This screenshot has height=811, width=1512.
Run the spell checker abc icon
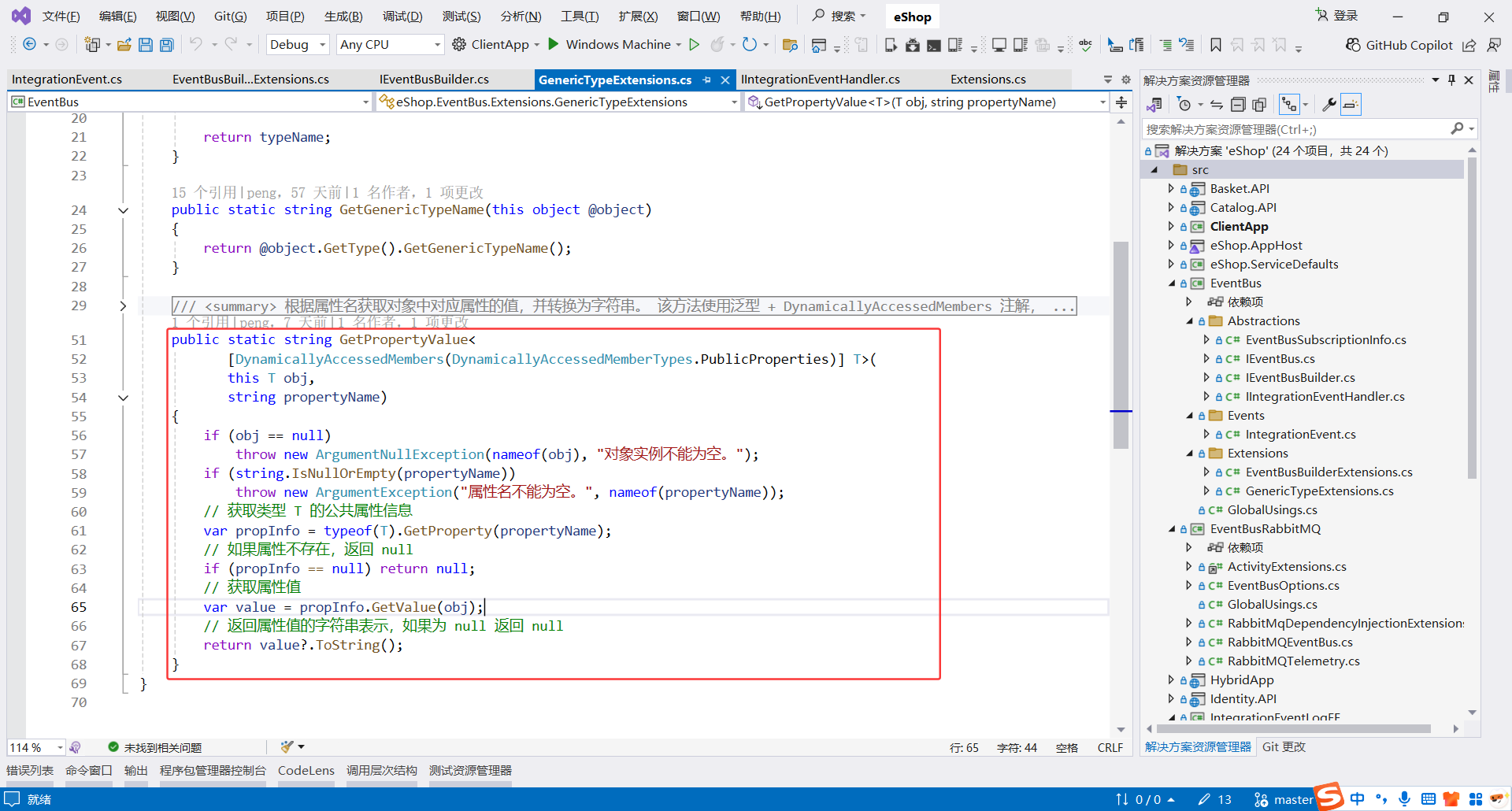(x=1085, y=45)
